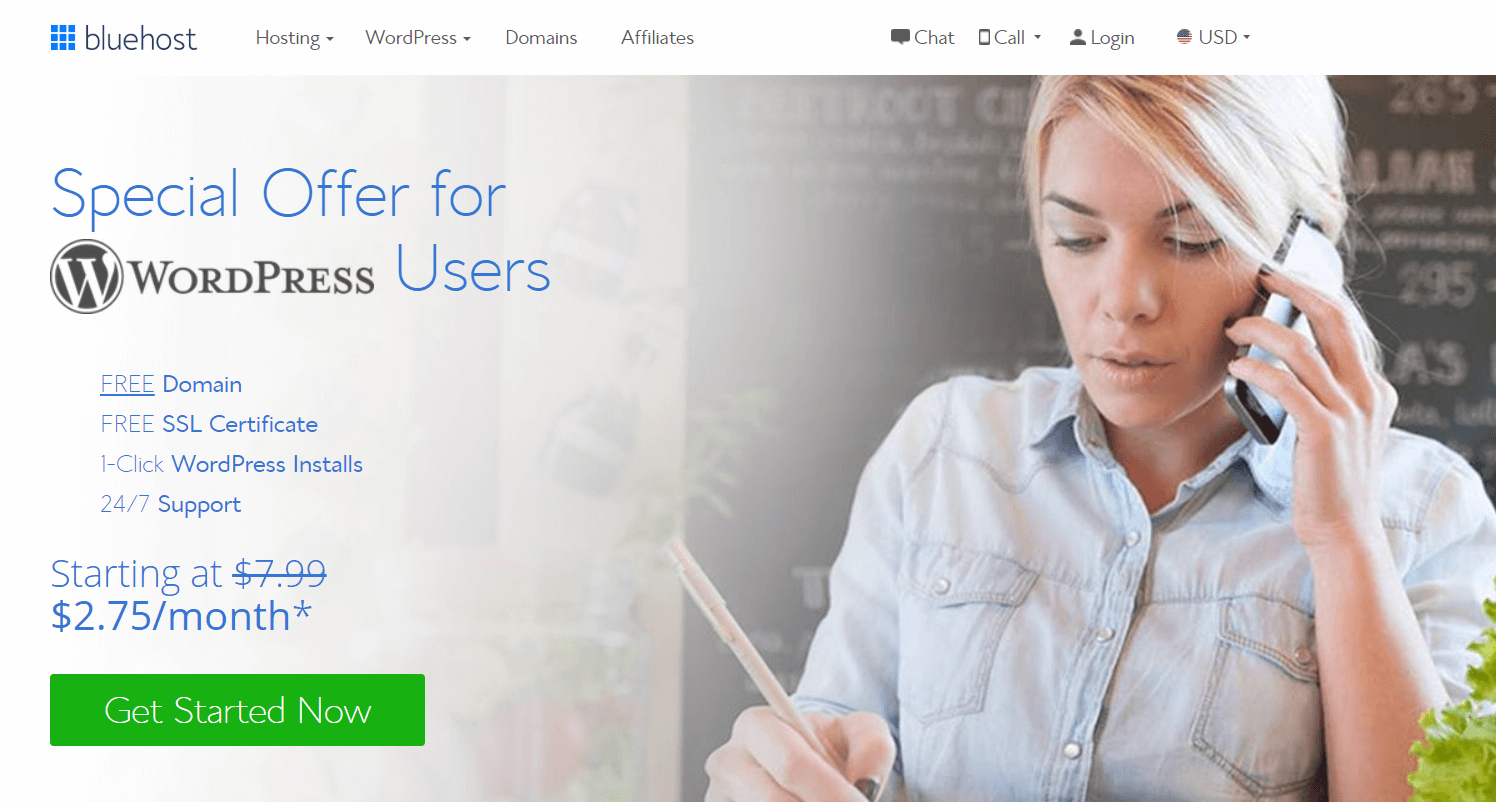Click the bluehost brand name text
Image resolution: width=1496 pixels, height=802 pixels.
point(141,38)
